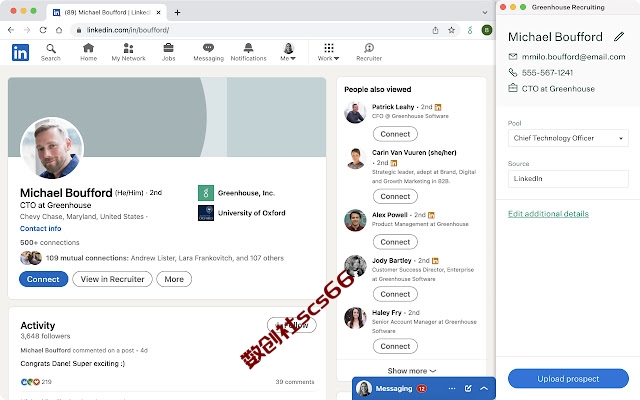The image size is (640, 400).
Task: Open Messaging from the nav bar
Action: point(209,52)
